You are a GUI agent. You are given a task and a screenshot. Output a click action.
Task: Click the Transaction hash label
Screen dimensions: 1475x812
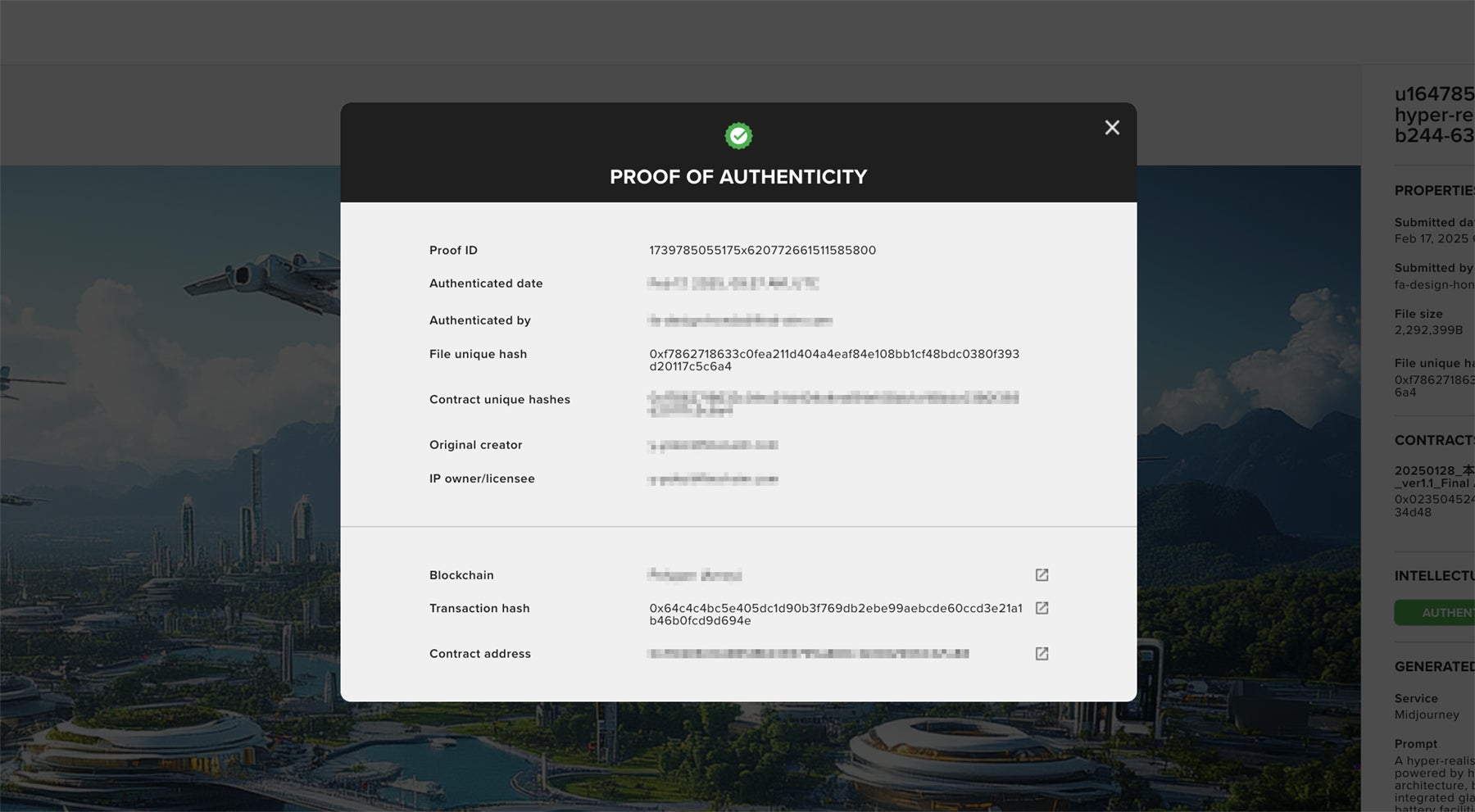479,608
